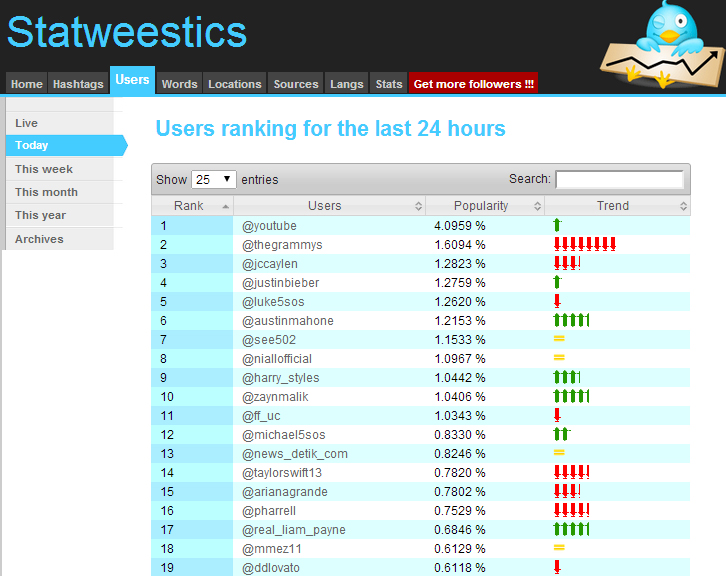Click the yellow equal sign for @news_detik_com
Screen dimensions: 726x576
pyautogui.click(x=559, y=452)
